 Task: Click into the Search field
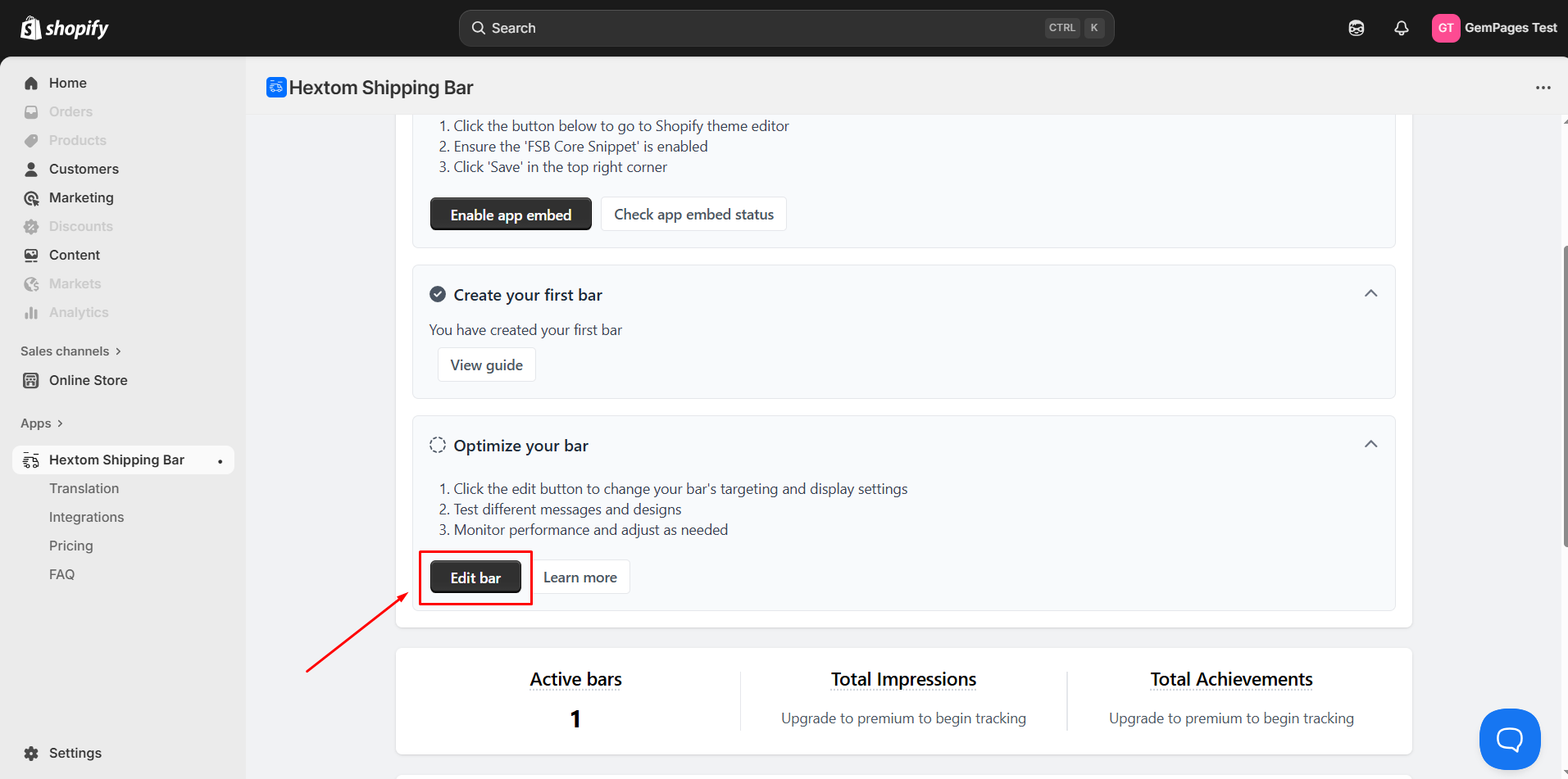tap(762, 29)
